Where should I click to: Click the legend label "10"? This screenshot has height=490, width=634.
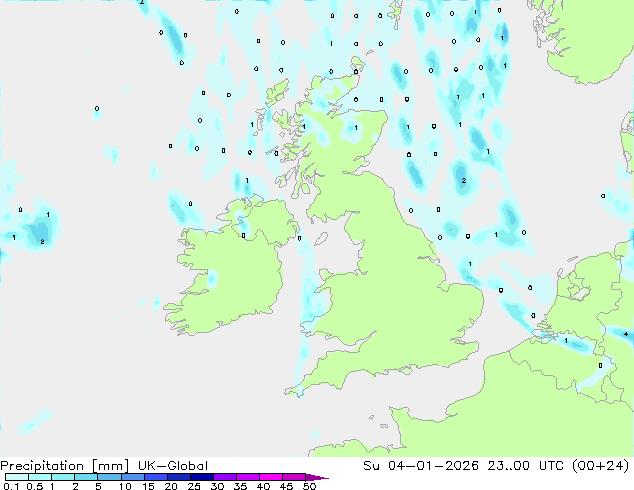(x=125, y=486)
